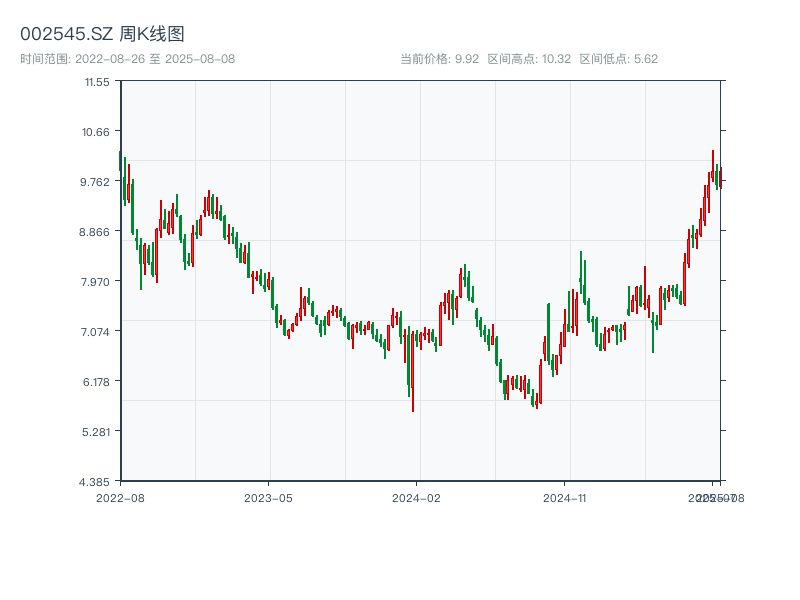The width and height of the screenshot is (800, 600).
Task: Select the 2023-05 x-axis date label
Action: click(268, 497)
